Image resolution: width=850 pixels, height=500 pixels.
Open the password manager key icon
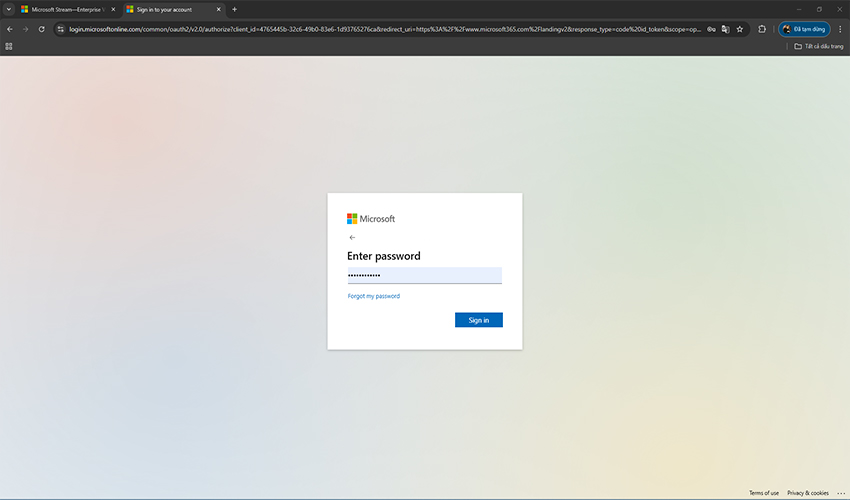coord(711,29)
